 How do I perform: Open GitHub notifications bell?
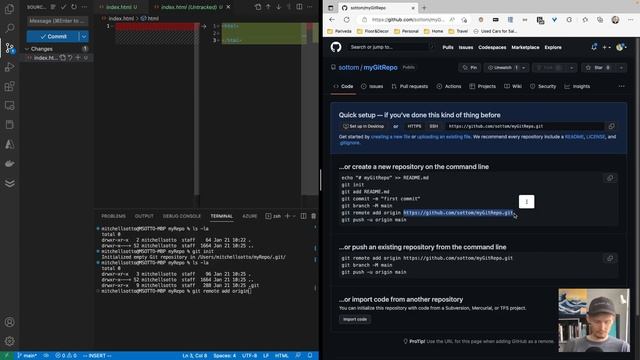point(594,47)
